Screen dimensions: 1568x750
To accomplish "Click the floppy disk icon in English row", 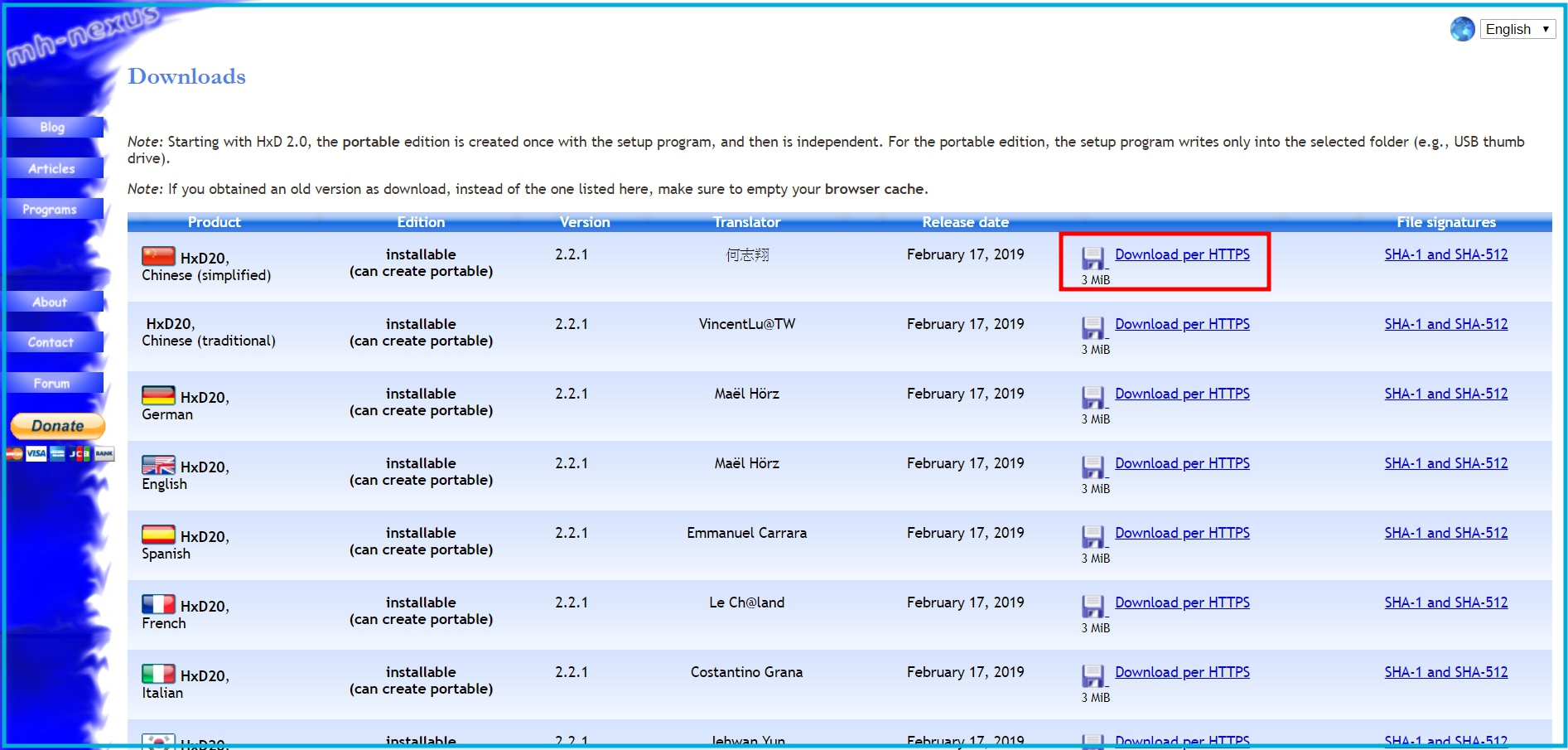I will (1093, 467).
